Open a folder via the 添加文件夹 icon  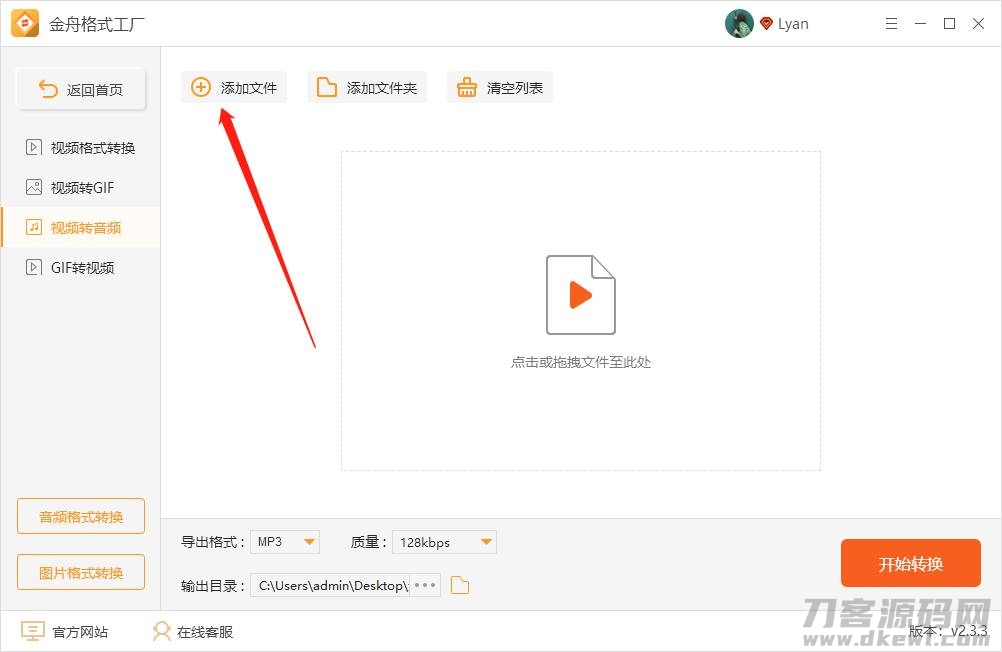tap(326, 87)
